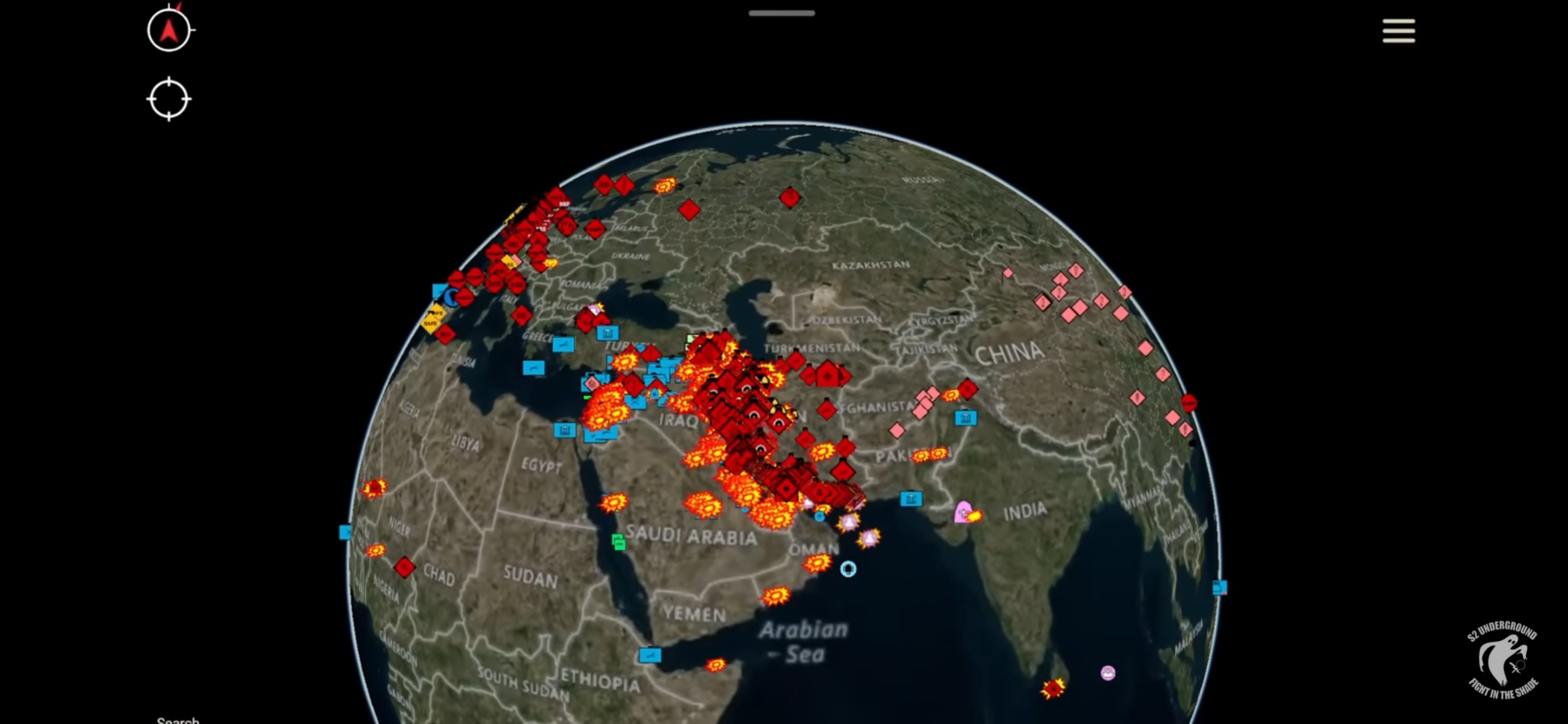The image size is (1568, 724).
Task: Click the red diamond marker near Chad
Action: (x=404, y=567)
